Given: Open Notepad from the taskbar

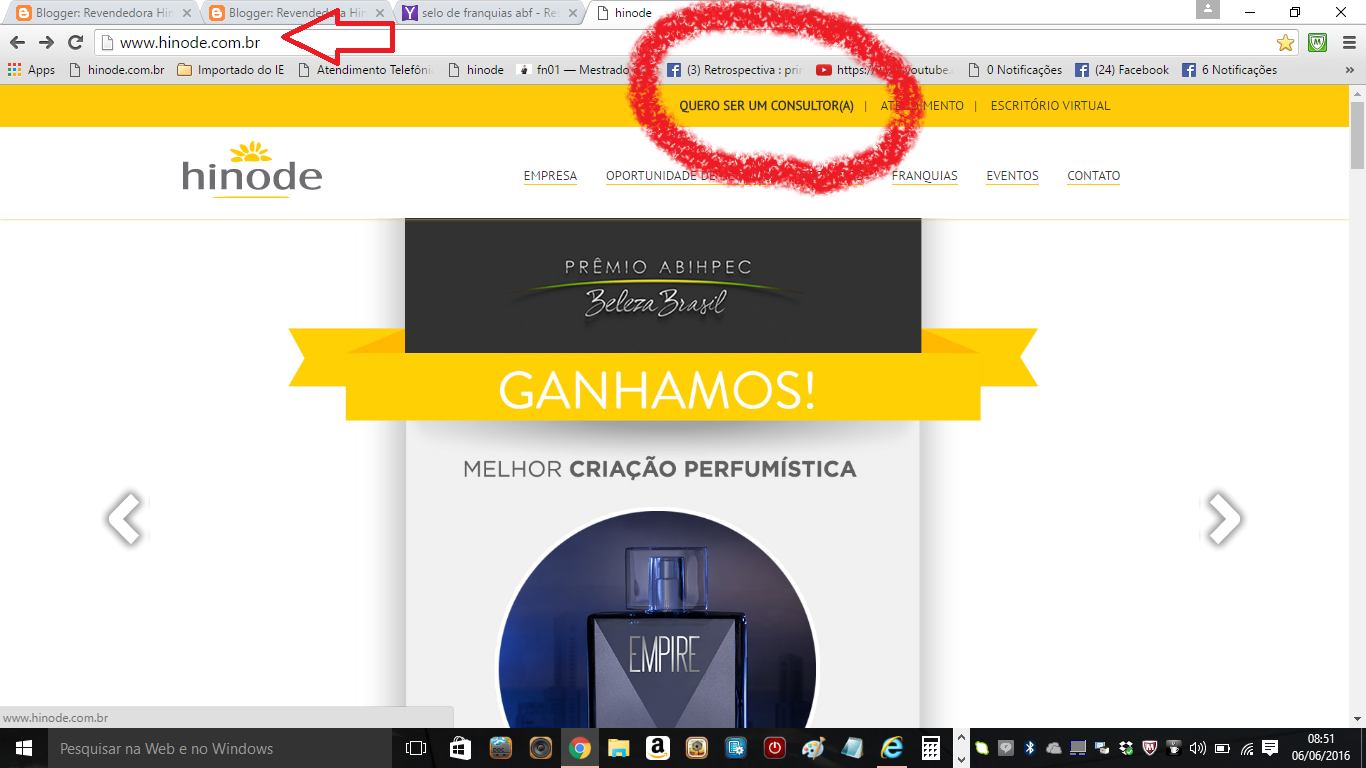Looking at the screenshot, I should pyautogui.click(x=852, y=748).
